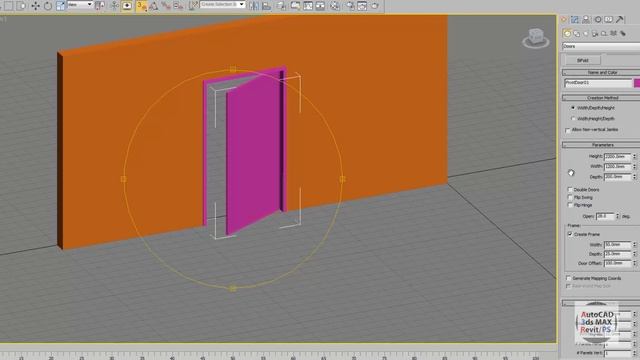640x360 pixels.
Task: Enable the Double Doors checkbox
Action: [570, 190]
